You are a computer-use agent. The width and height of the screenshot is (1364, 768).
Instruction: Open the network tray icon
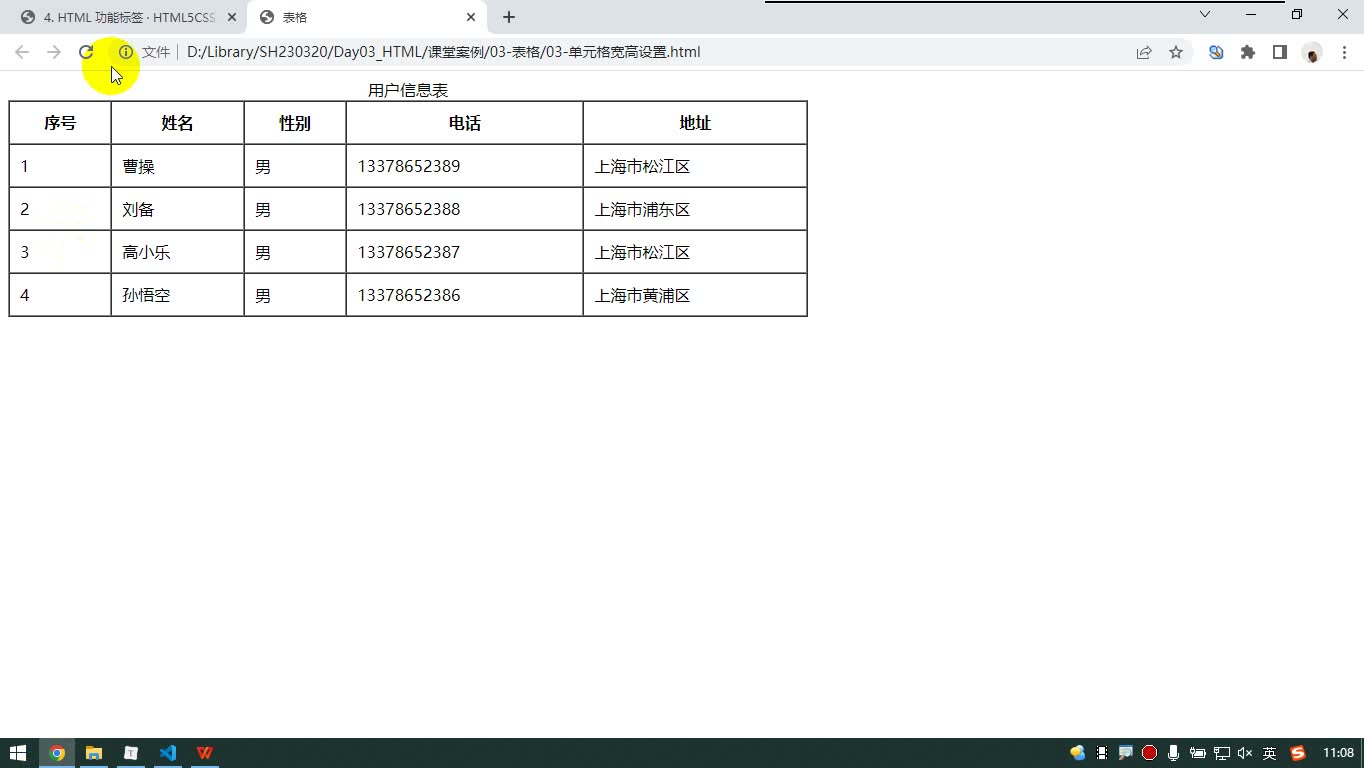click(1221, 753)
